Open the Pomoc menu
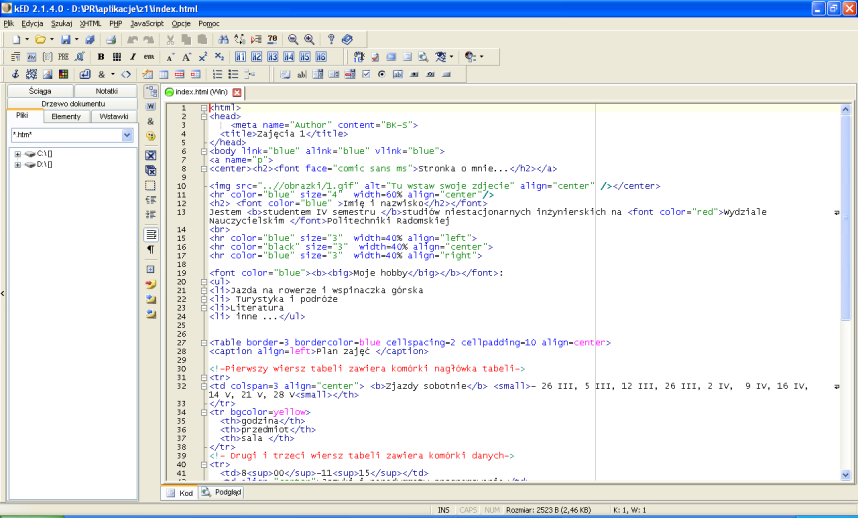The width and height of the screenshot is (858, 518). (x=209, y=24)
